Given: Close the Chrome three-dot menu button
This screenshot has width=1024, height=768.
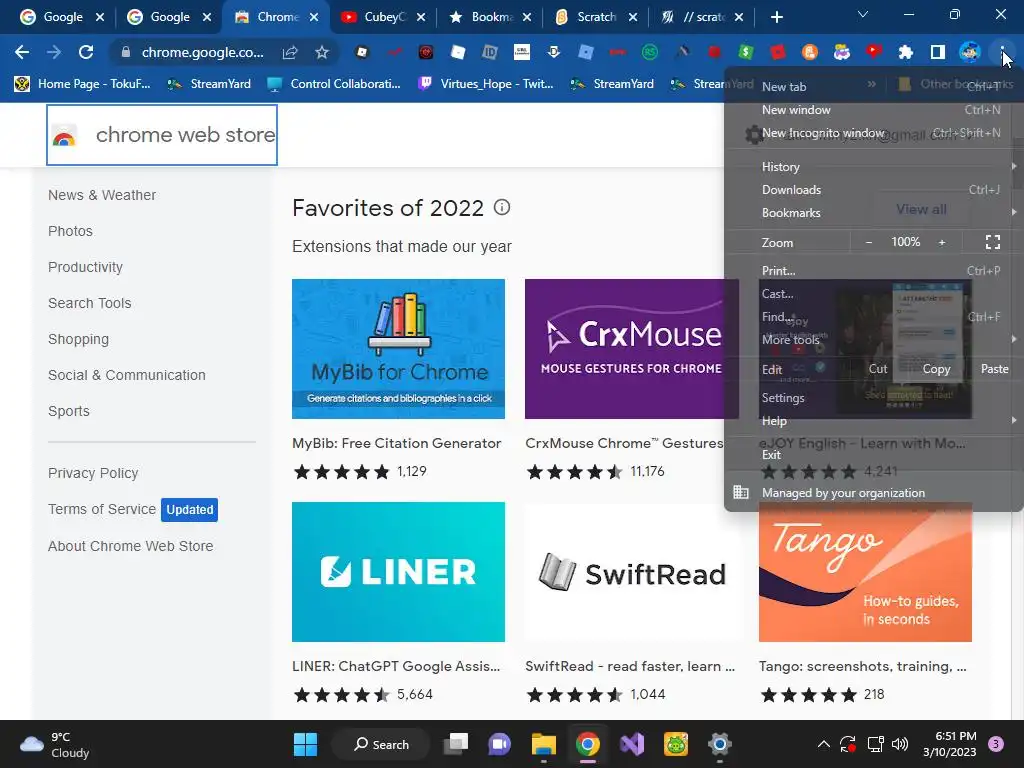Looking at the screenshot, I should coord(1002,52).
